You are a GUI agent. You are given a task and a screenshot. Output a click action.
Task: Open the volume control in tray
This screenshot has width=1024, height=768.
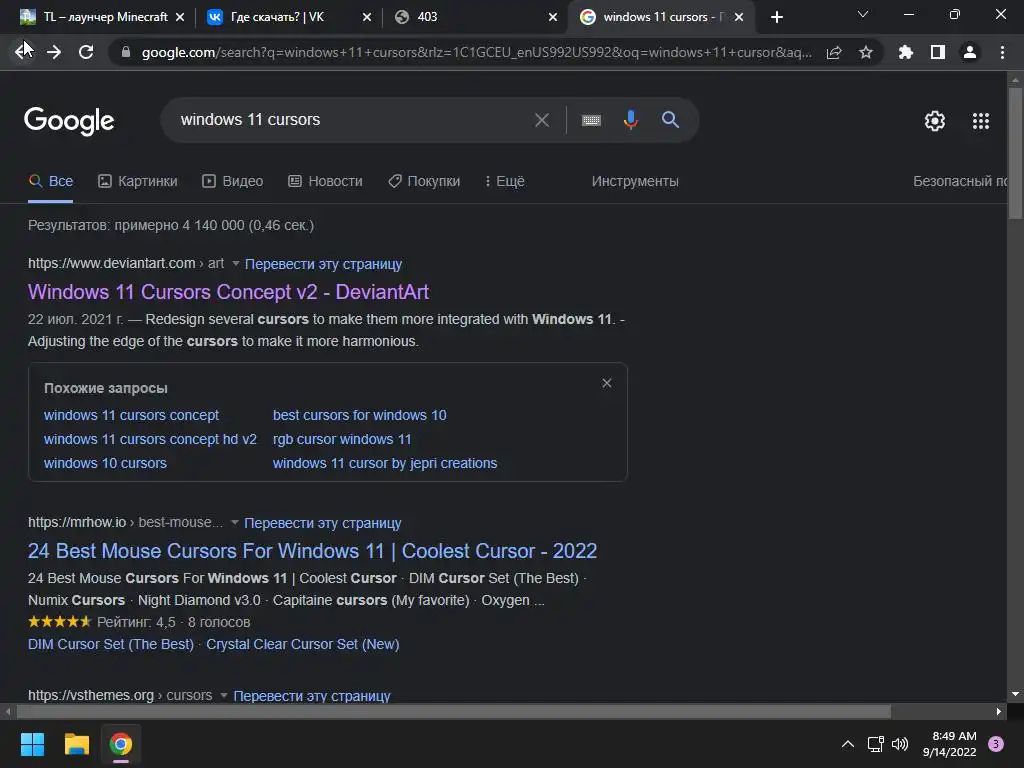click(x=900, y=744)
